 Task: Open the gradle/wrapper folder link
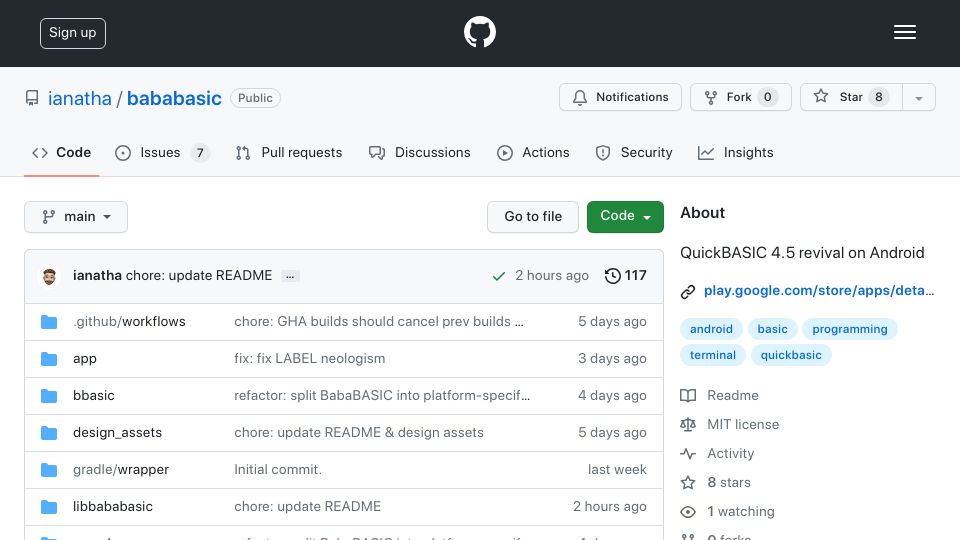[121, 470]
